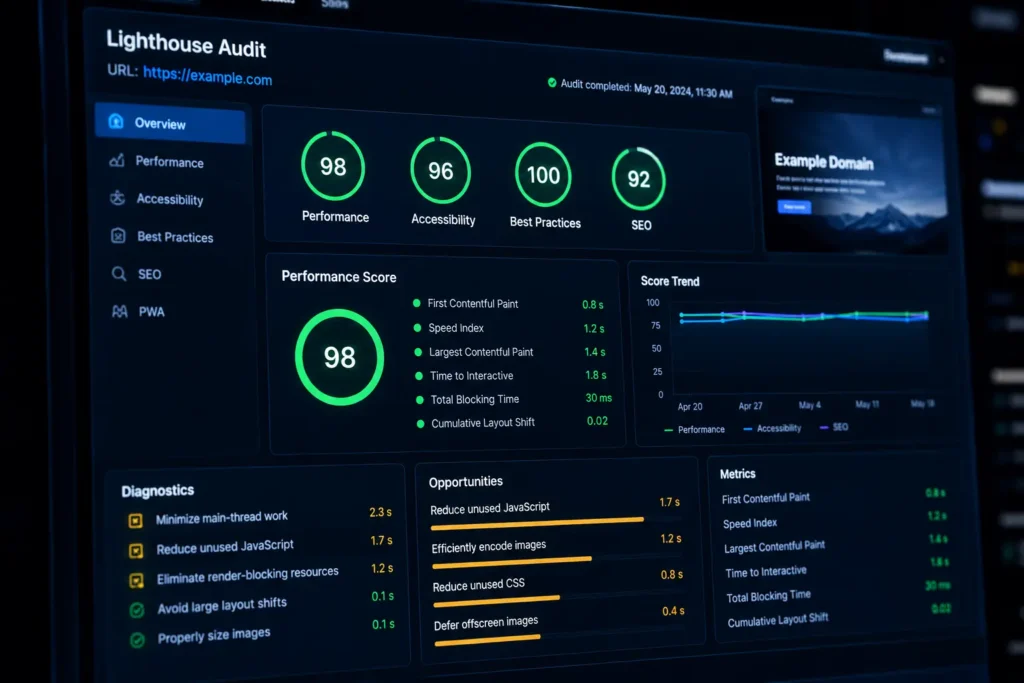
Task: Click the Score Trend line chart
Action: [801, 347]
